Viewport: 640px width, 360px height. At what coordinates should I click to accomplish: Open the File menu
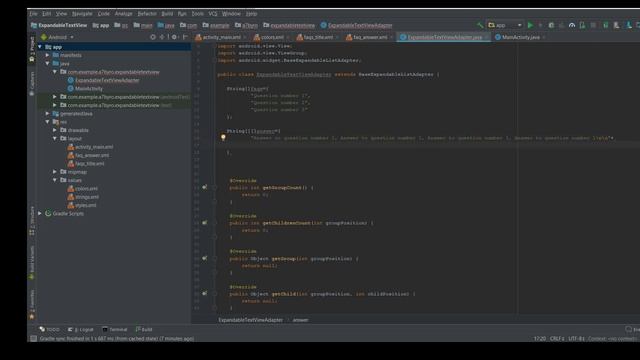[33, 14]
